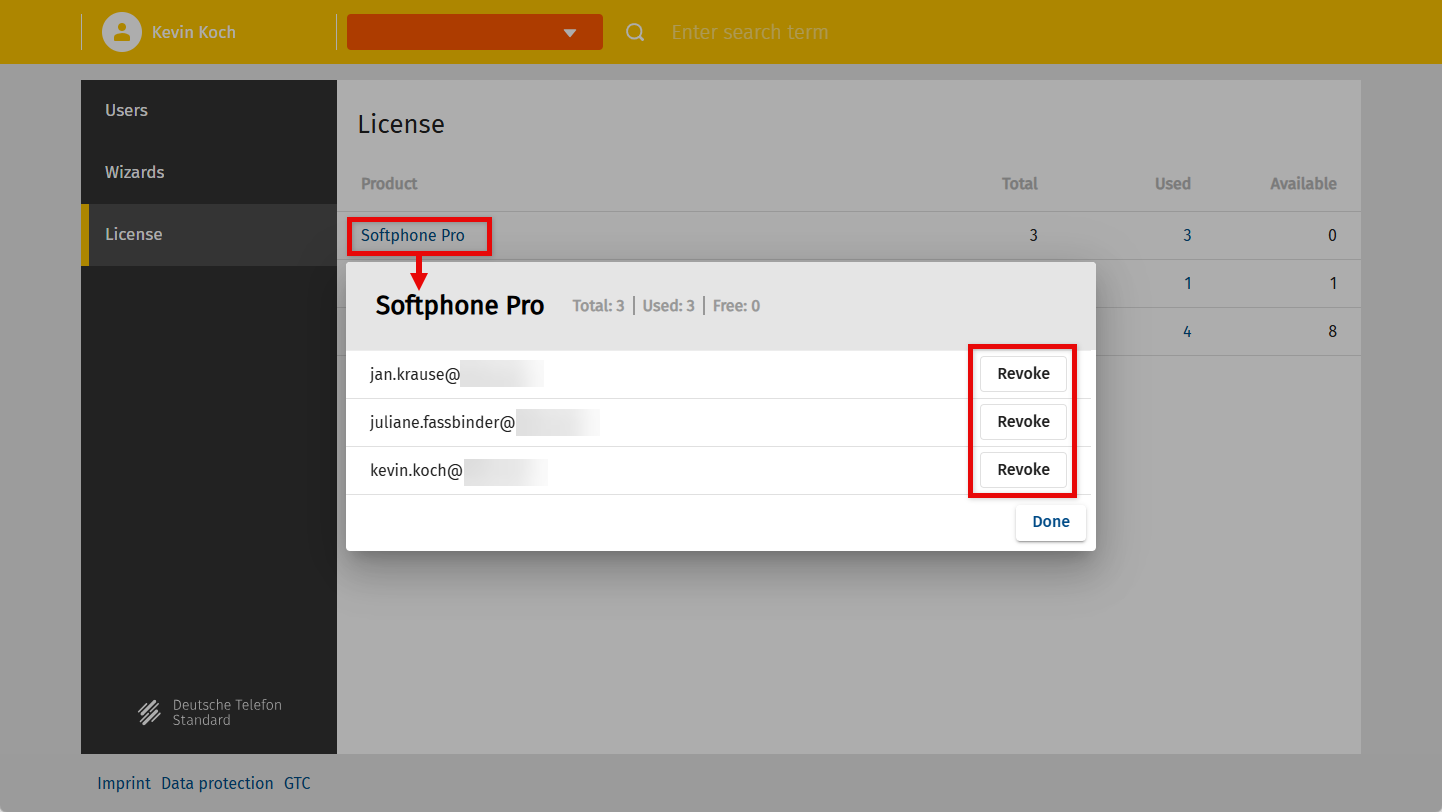This screenshot has height=812, width=1442.
Task: Click the Used count in Softphone Pro row
Action: click(1187, 236)
